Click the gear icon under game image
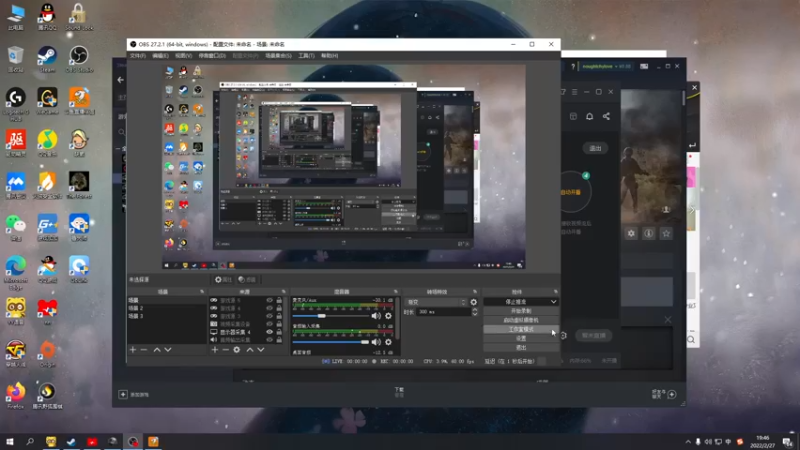 pyautogui.click(x=631, y=233)
